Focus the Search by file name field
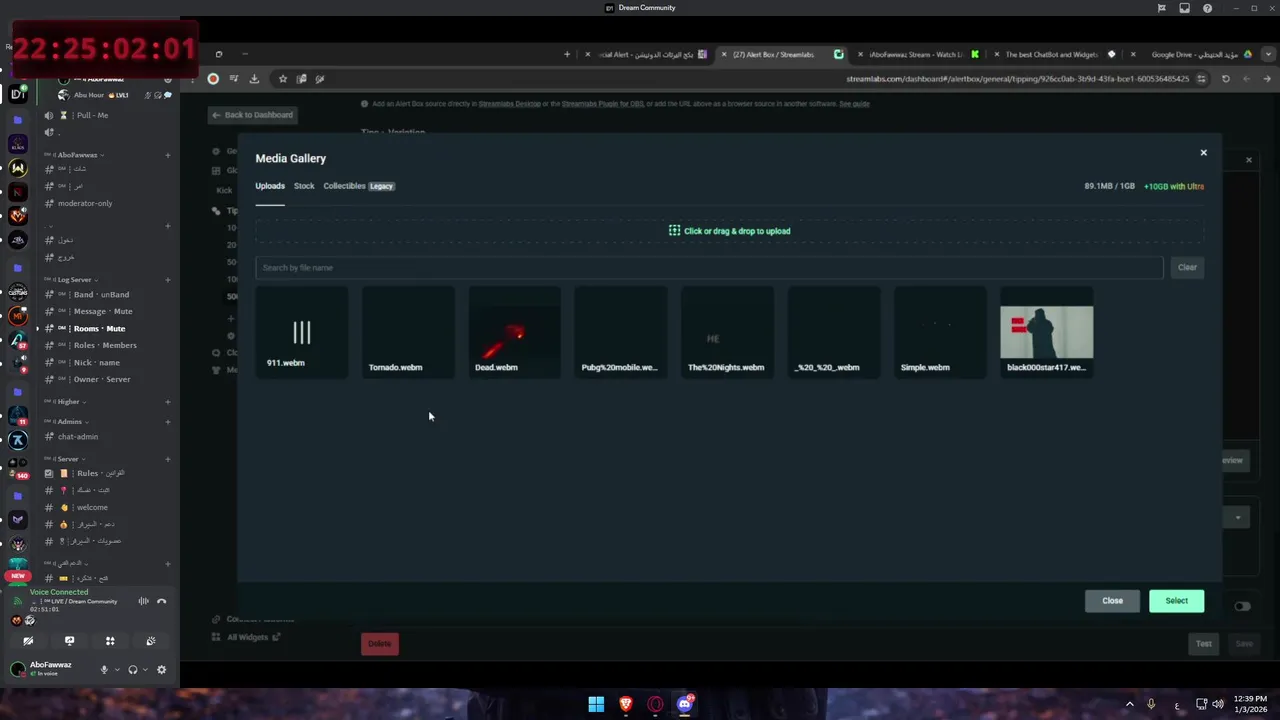Viewport: 1280px width, 720px height. [x=709, y=267]
